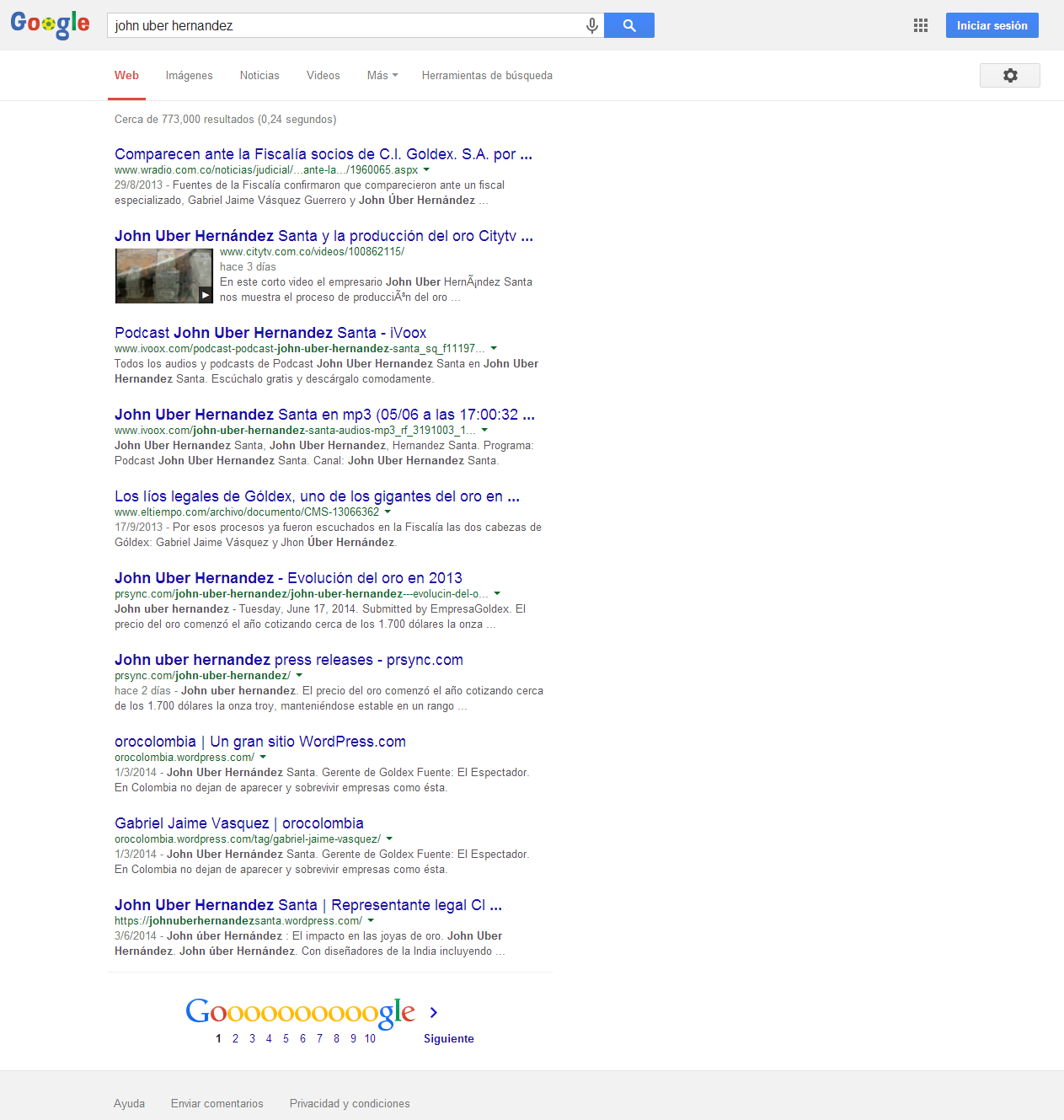Go to results page 7

tap(319, 1038)
